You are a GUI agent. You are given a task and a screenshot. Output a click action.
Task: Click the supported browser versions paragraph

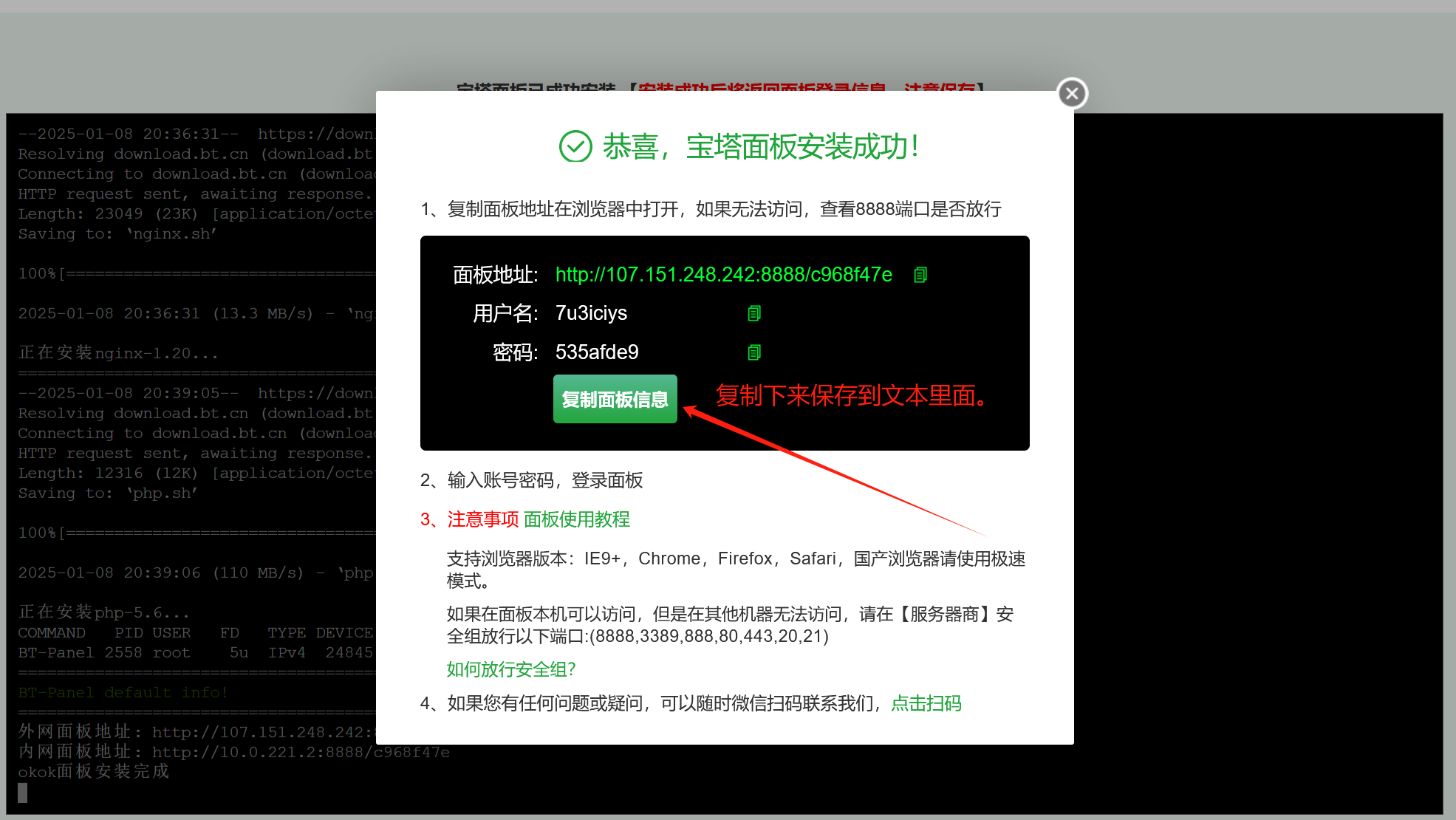(736, 570)
